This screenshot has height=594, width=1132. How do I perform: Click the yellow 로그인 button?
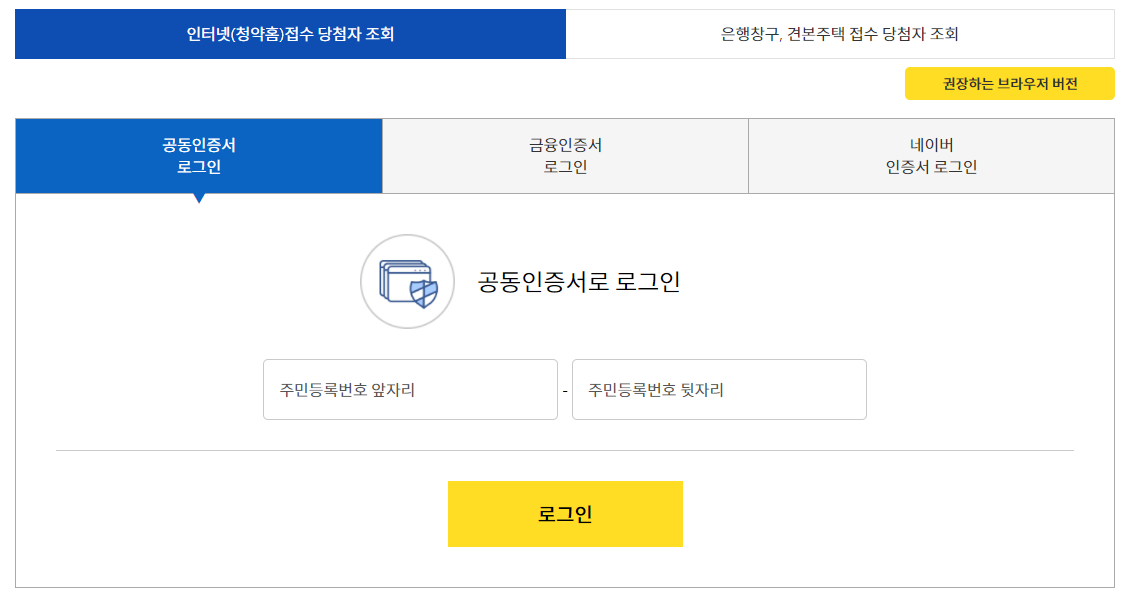565,514
